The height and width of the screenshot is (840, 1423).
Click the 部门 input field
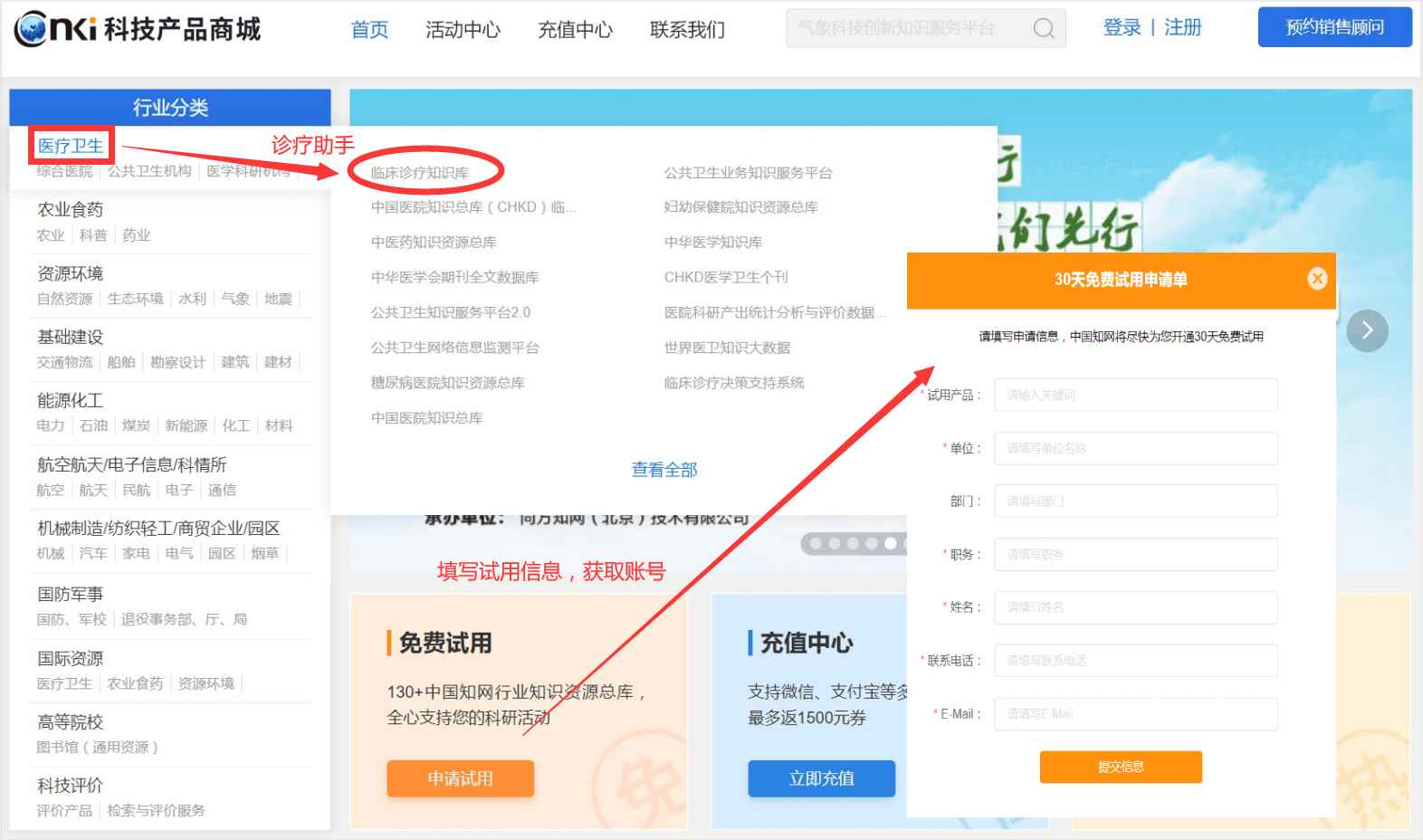point(1136,501)
